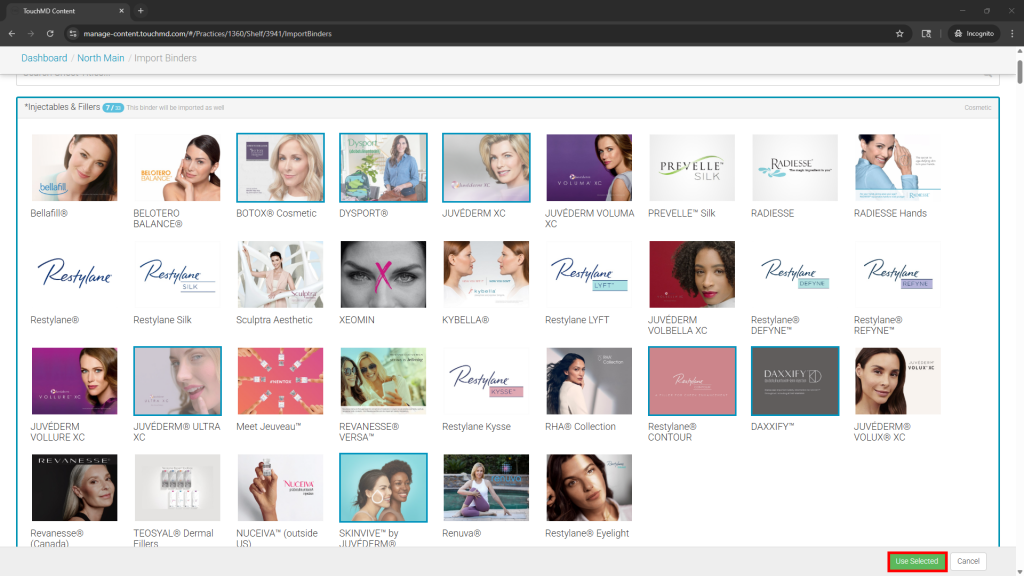1024x576 pixels.
Task: Select the XEOMIN thumbnail
Action: tap(383, 274)
